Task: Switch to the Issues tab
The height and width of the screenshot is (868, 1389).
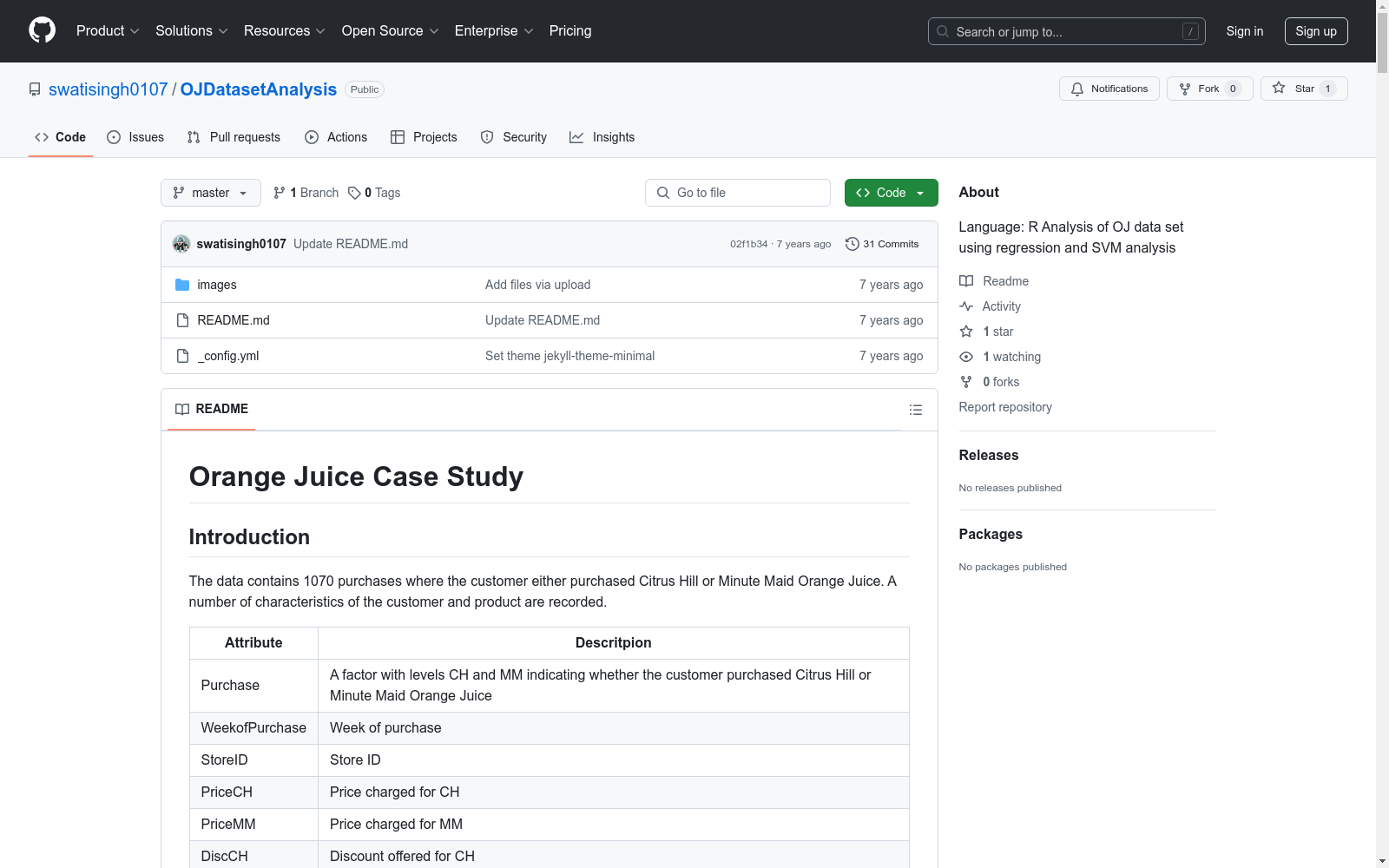Action: pos(135,137)
